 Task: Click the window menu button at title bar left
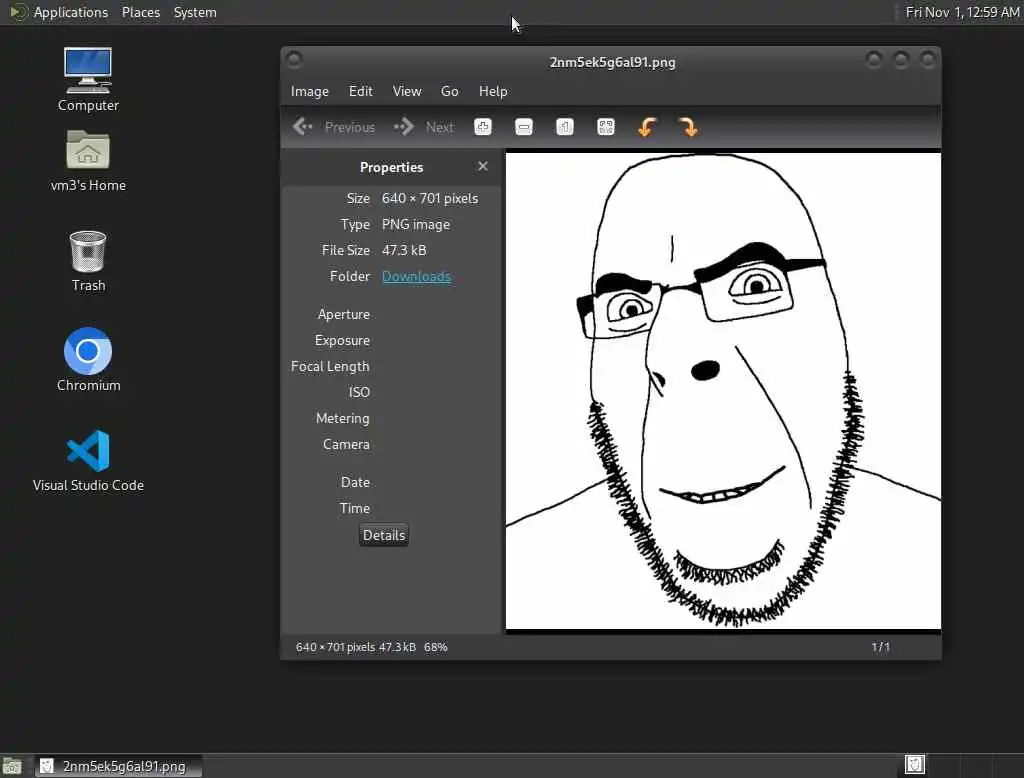(x=294, y=60)
